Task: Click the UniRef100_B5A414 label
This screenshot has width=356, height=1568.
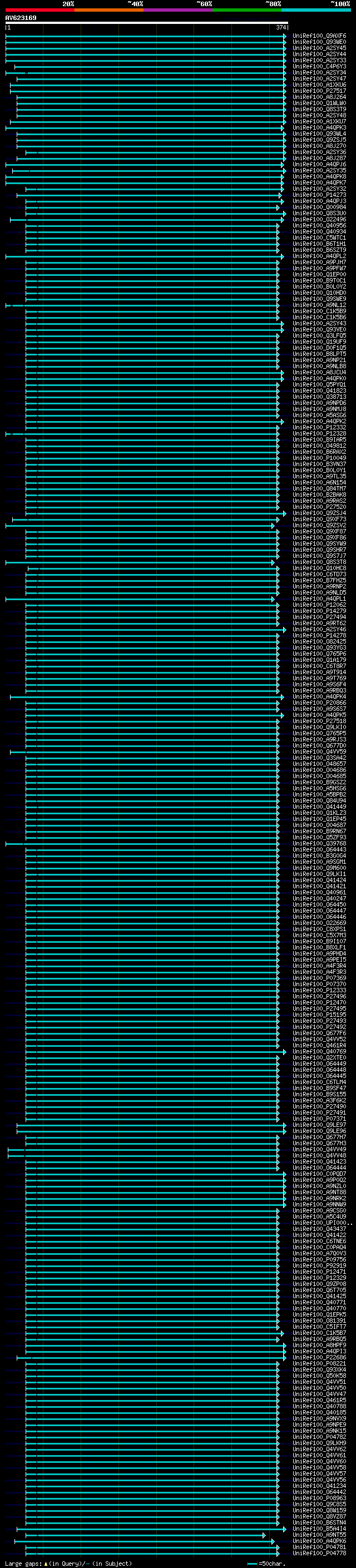Action: coord(319,1529)
